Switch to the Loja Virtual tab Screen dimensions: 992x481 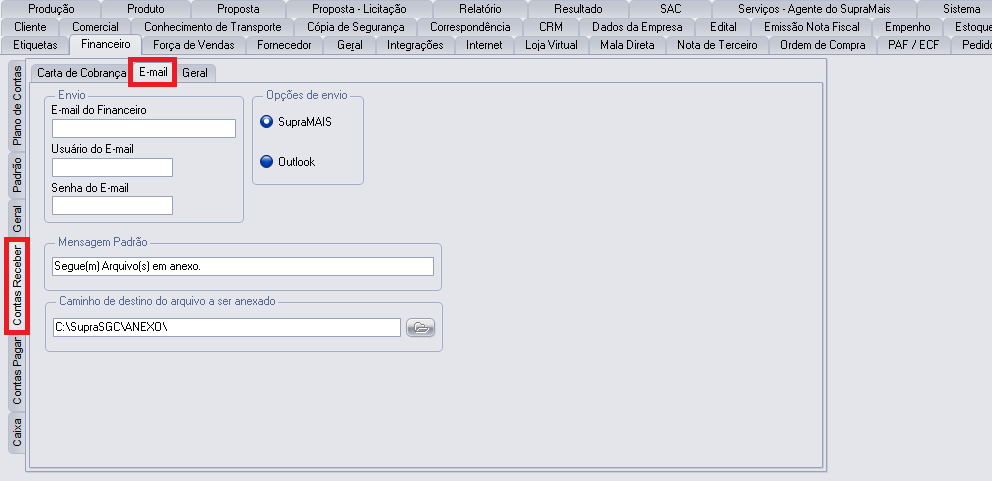pos(551,45)
